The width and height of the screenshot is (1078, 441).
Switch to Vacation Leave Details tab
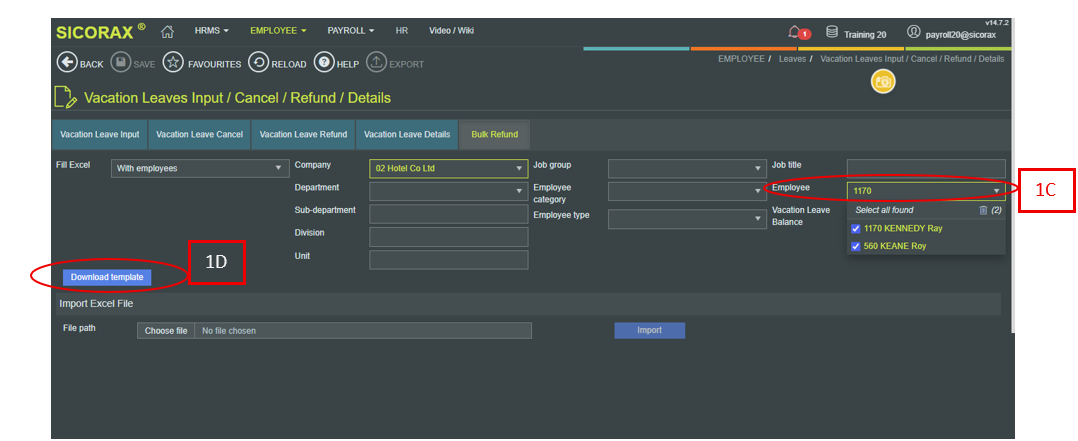(x=407, y=135)
